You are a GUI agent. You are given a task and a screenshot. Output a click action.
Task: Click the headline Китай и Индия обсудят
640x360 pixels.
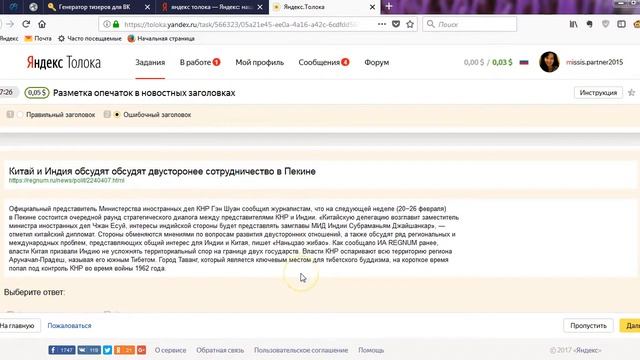pos(162,171)
